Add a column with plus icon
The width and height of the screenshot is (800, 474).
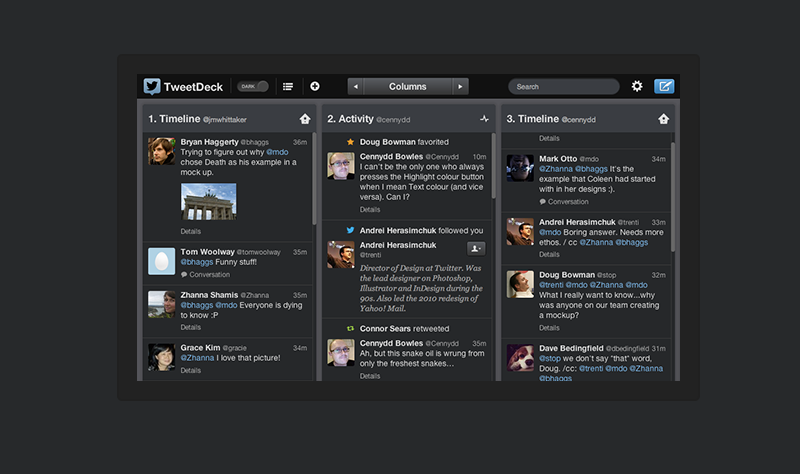click(315, 86)
